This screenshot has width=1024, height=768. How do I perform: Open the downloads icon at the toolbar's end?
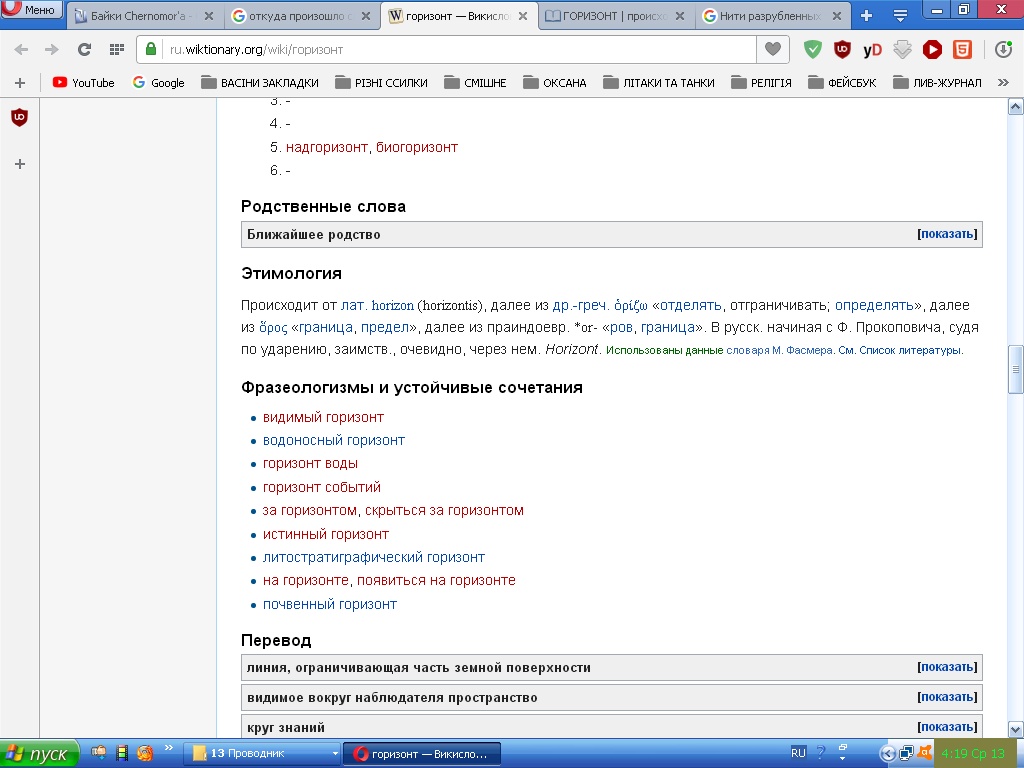tap(1004, 50)
